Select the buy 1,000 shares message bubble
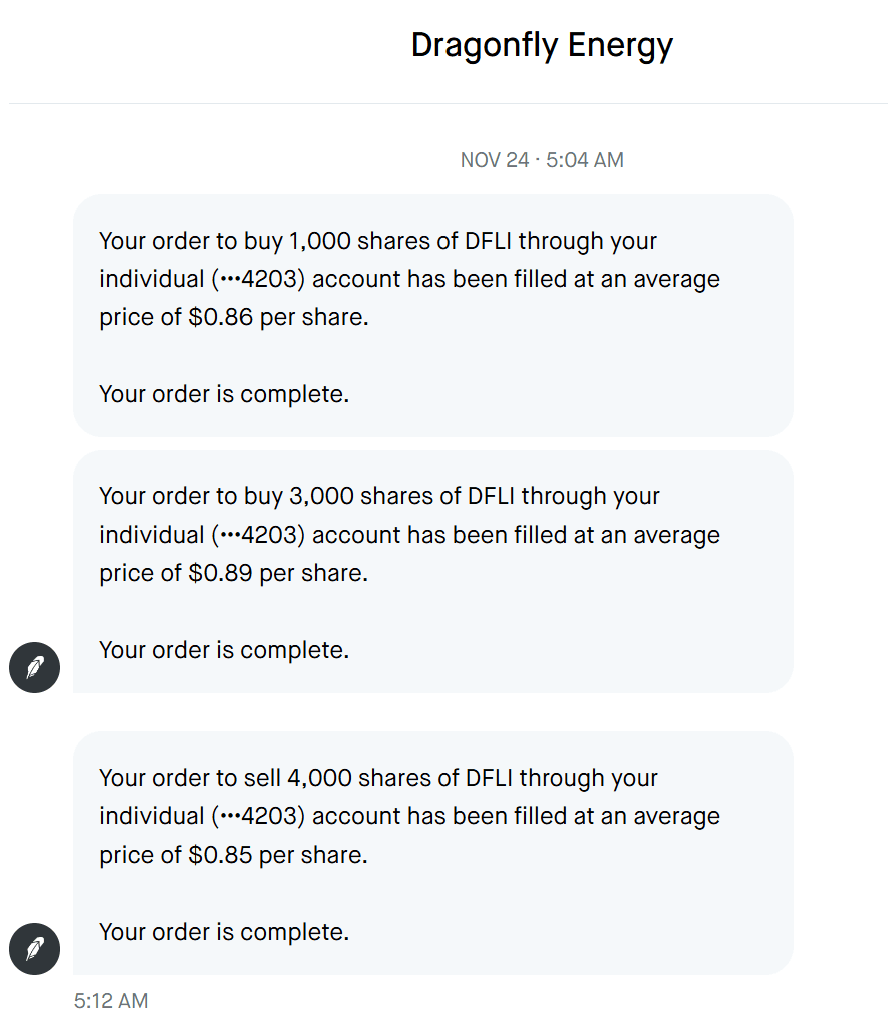Viewport: 888px width, 1014px height. point(433,316)
